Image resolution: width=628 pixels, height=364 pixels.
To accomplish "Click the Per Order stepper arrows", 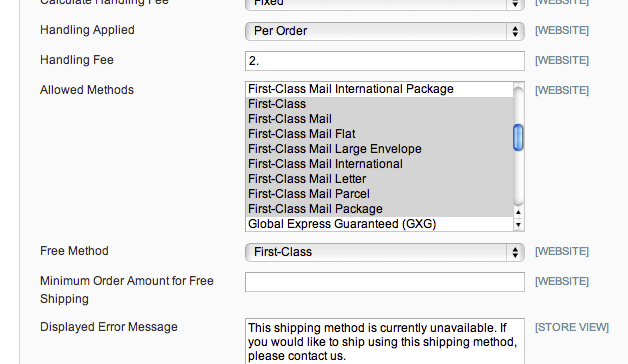I will (515, 31).
